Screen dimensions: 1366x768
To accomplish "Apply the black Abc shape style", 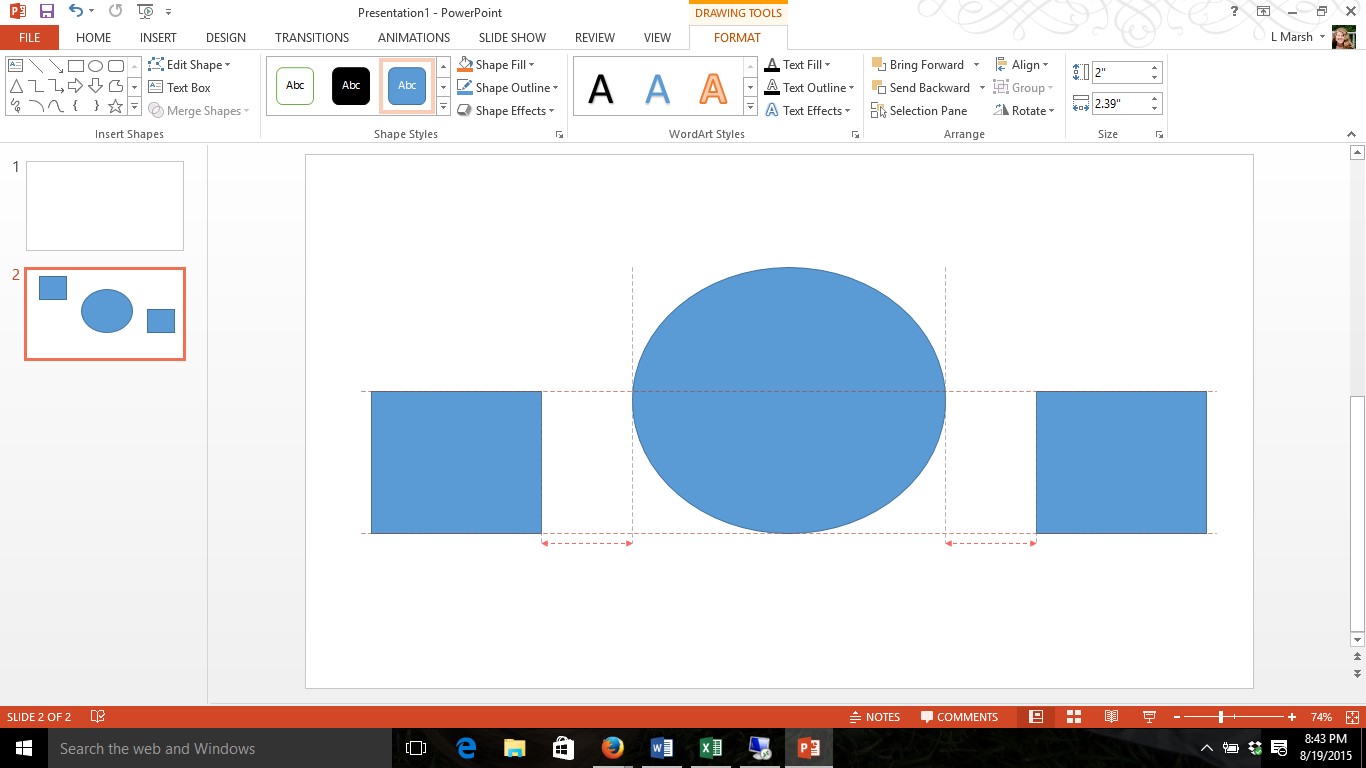I will [351, 86].
